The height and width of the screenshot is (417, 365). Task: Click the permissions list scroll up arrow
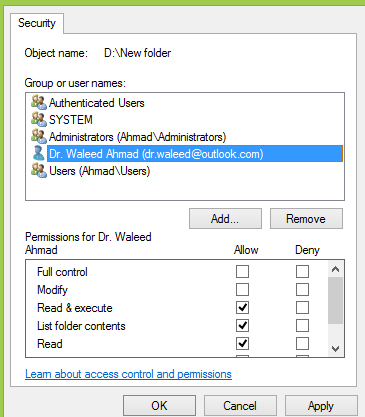coord(336,269)
